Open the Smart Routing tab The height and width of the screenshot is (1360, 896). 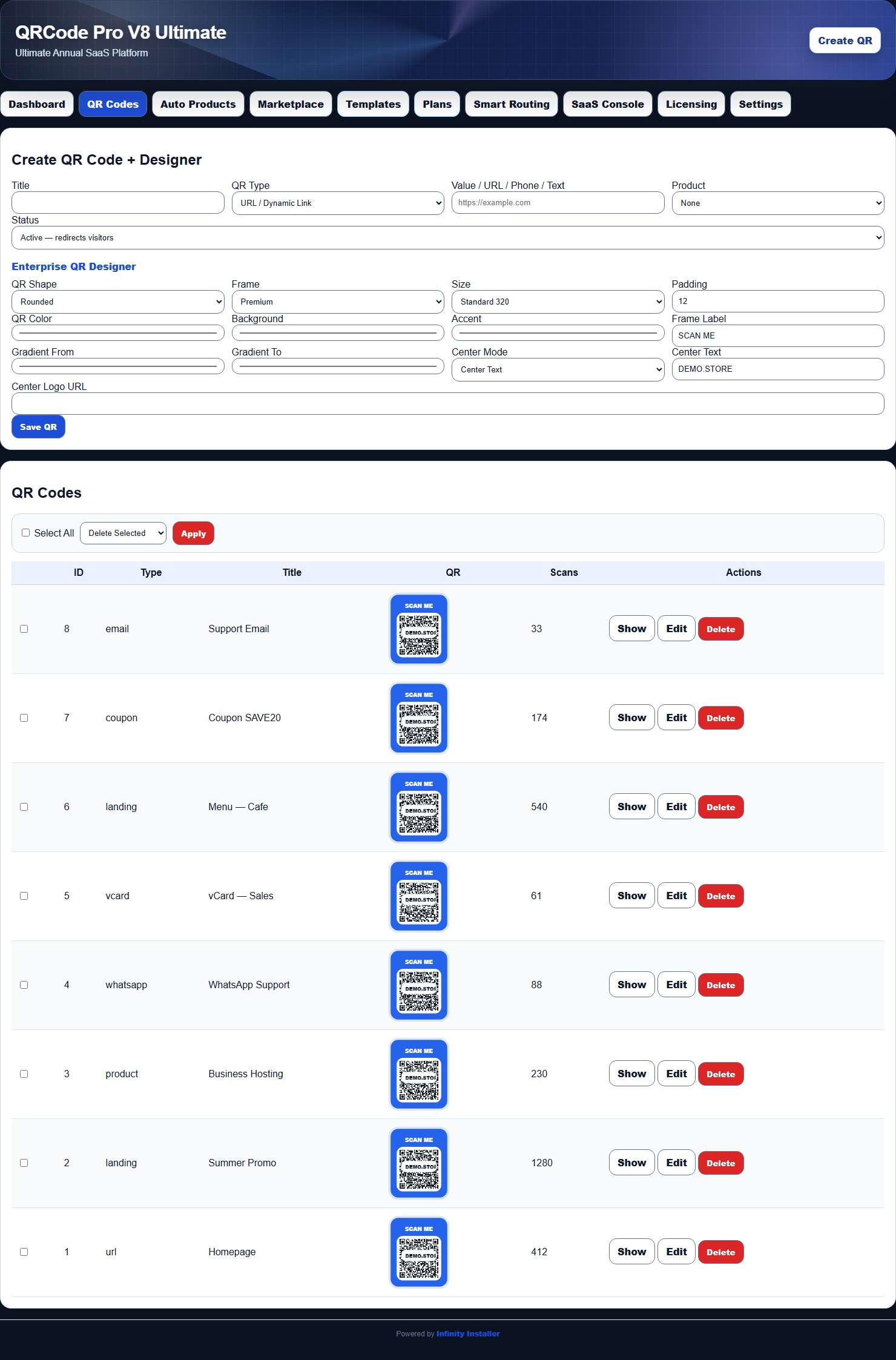512,104
